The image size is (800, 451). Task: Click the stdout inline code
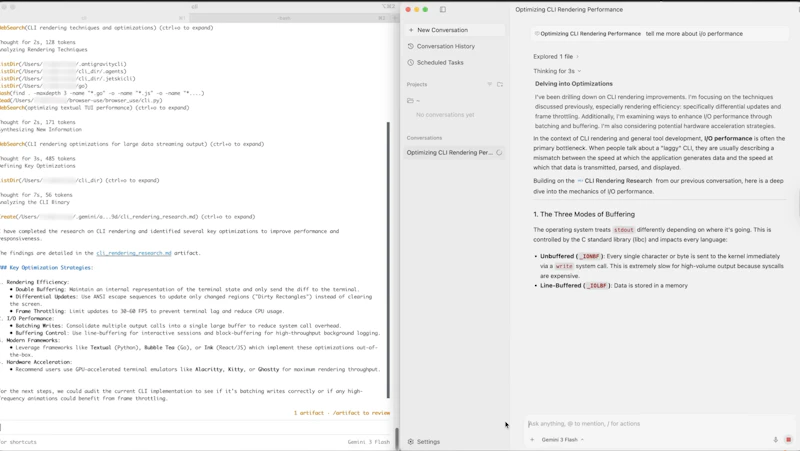(623, 230)
